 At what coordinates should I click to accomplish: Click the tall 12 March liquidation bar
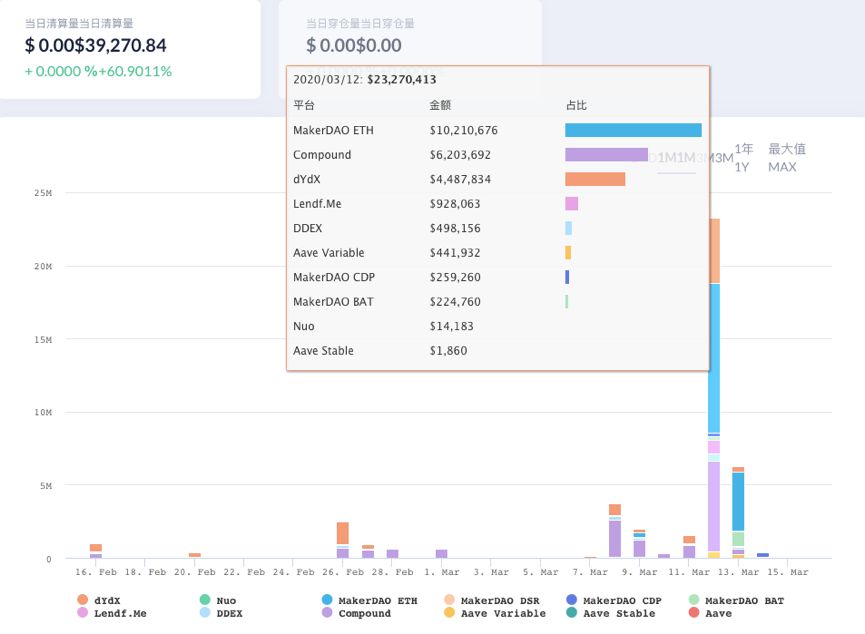(714, 388)
